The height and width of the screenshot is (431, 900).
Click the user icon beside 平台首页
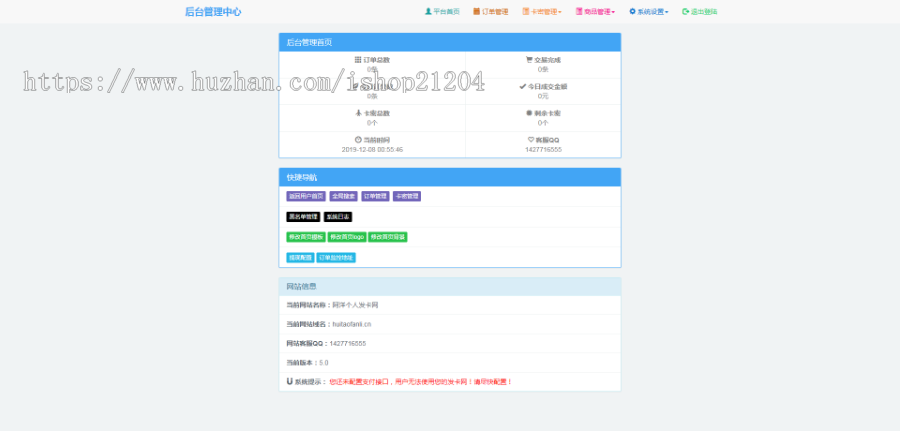coord(428,11)
